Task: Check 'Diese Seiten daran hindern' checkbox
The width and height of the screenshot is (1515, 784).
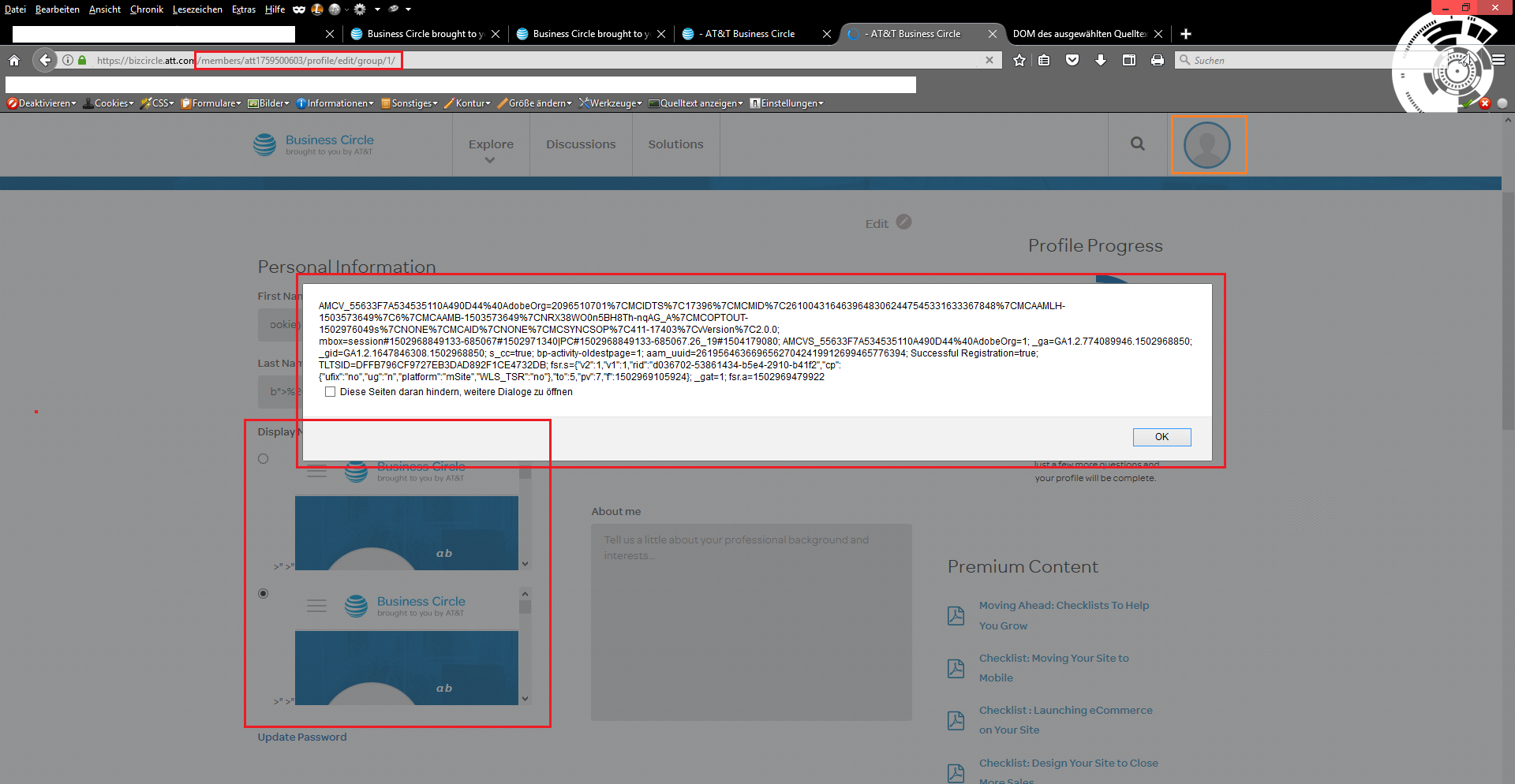Action: (x=330, y=392)
